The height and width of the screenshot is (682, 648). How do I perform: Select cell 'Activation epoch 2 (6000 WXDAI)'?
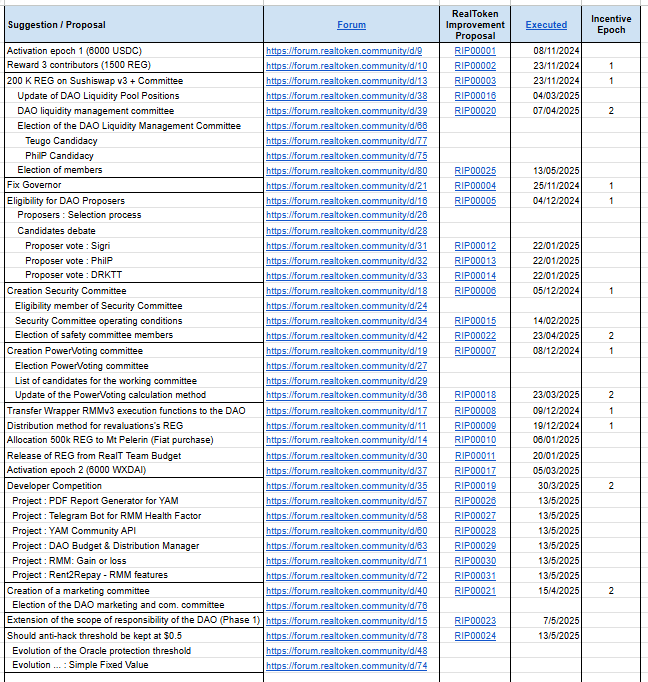(x=134, y=470)
